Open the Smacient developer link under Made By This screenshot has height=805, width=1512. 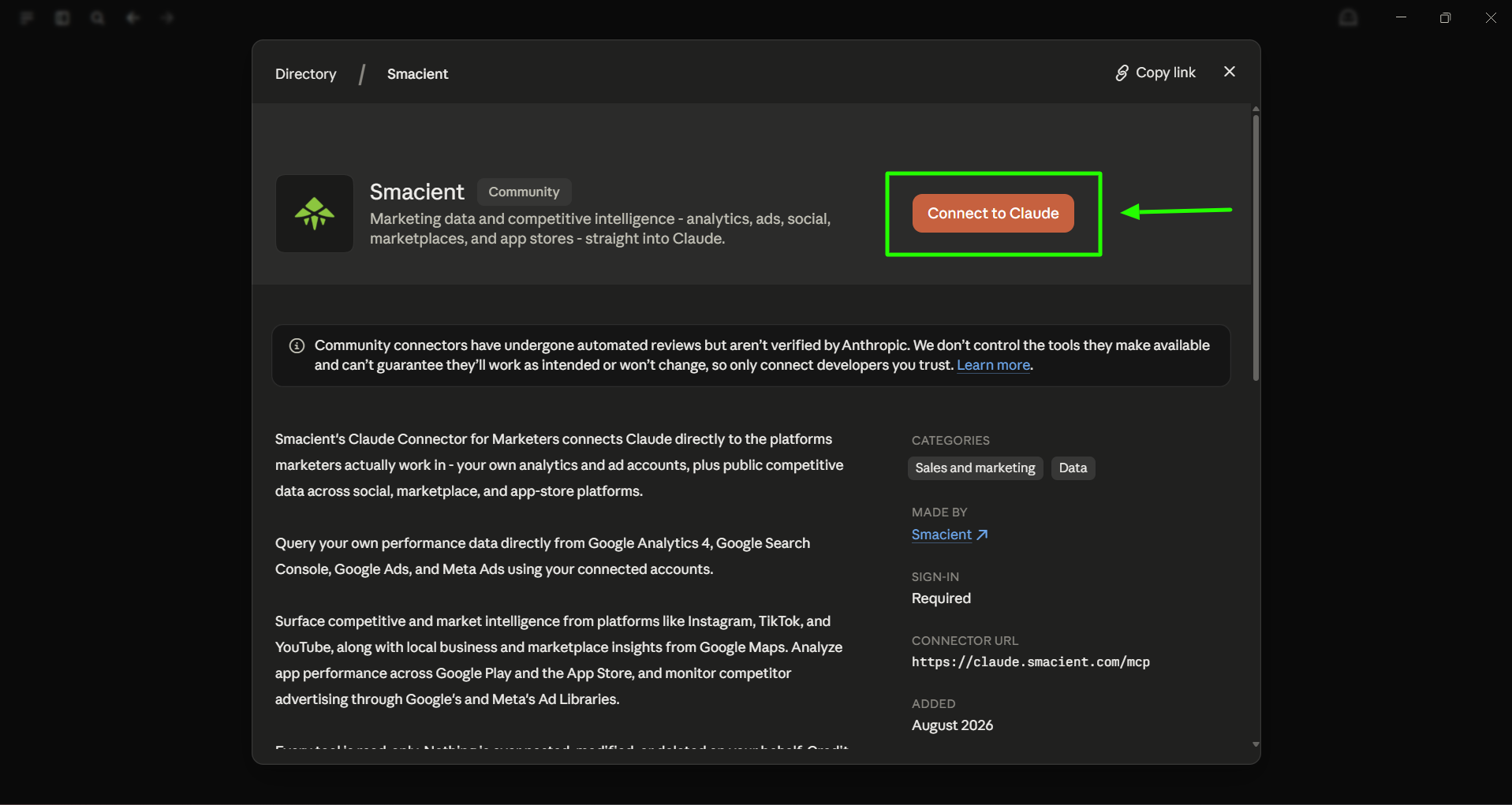tap(950, 535)
